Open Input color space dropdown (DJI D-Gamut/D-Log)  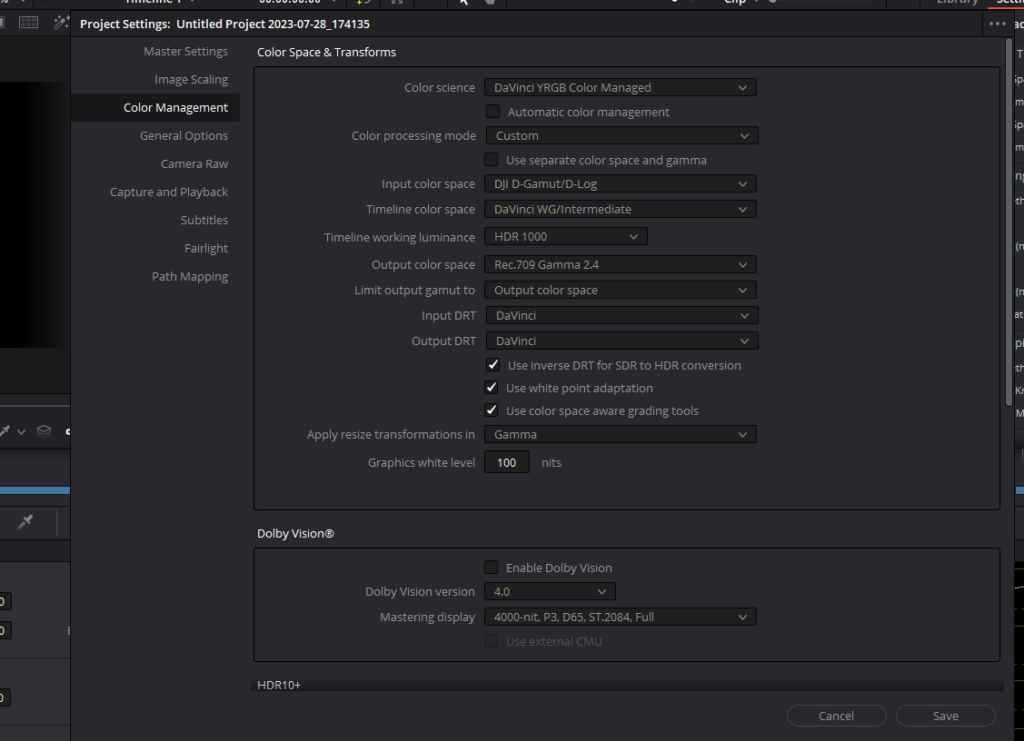(x=620, y=184)
